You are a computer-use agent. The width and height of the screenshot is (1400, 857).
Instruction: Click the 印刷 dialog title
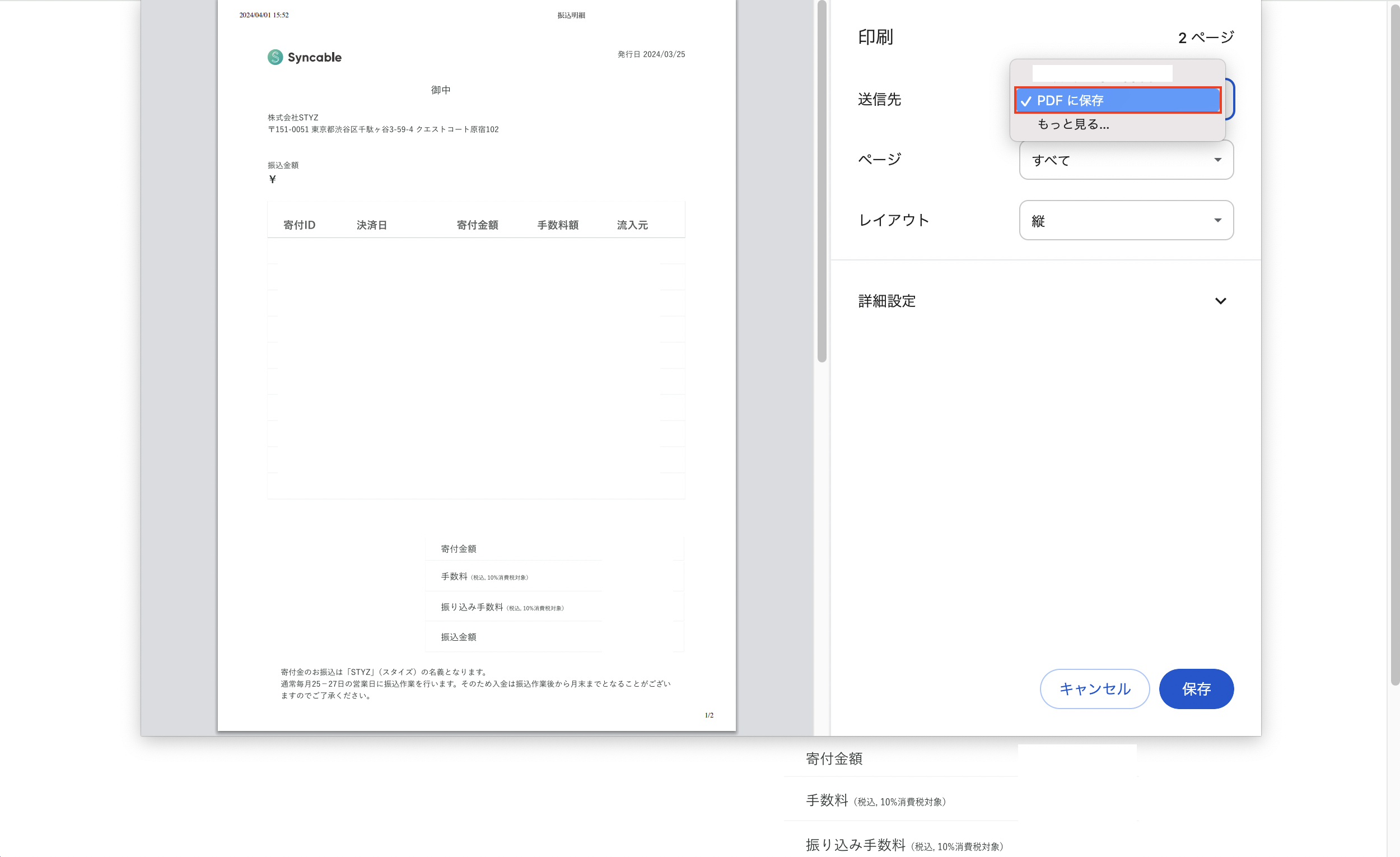(x=876, y=38)
